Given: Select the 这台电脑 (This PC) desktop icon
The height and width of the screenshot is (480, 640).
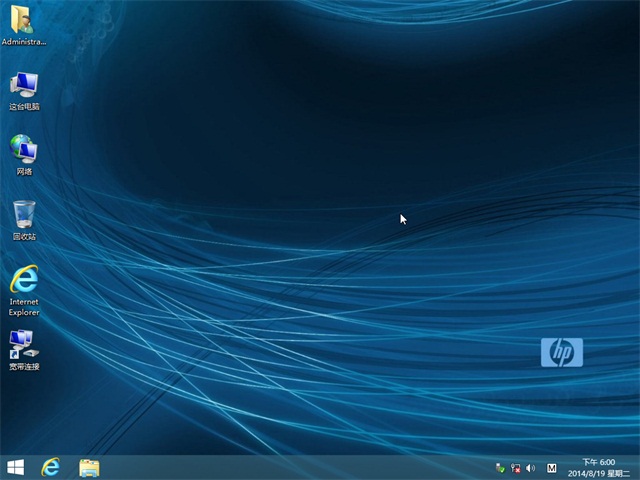Looking at the screenshot, I should (x=24, y=85).
